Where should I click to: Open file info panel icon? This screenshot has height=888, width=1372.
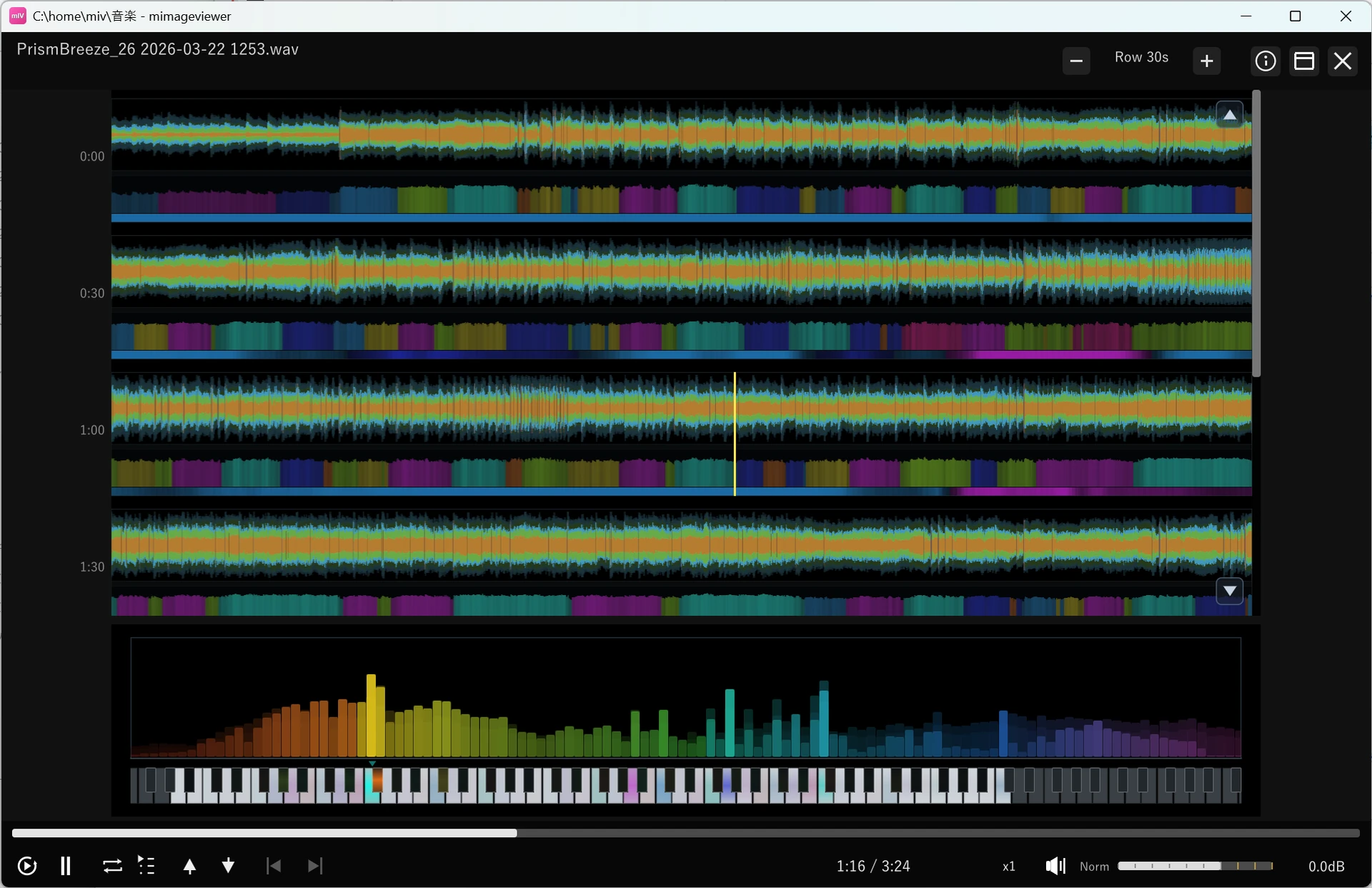(1266, 61)
